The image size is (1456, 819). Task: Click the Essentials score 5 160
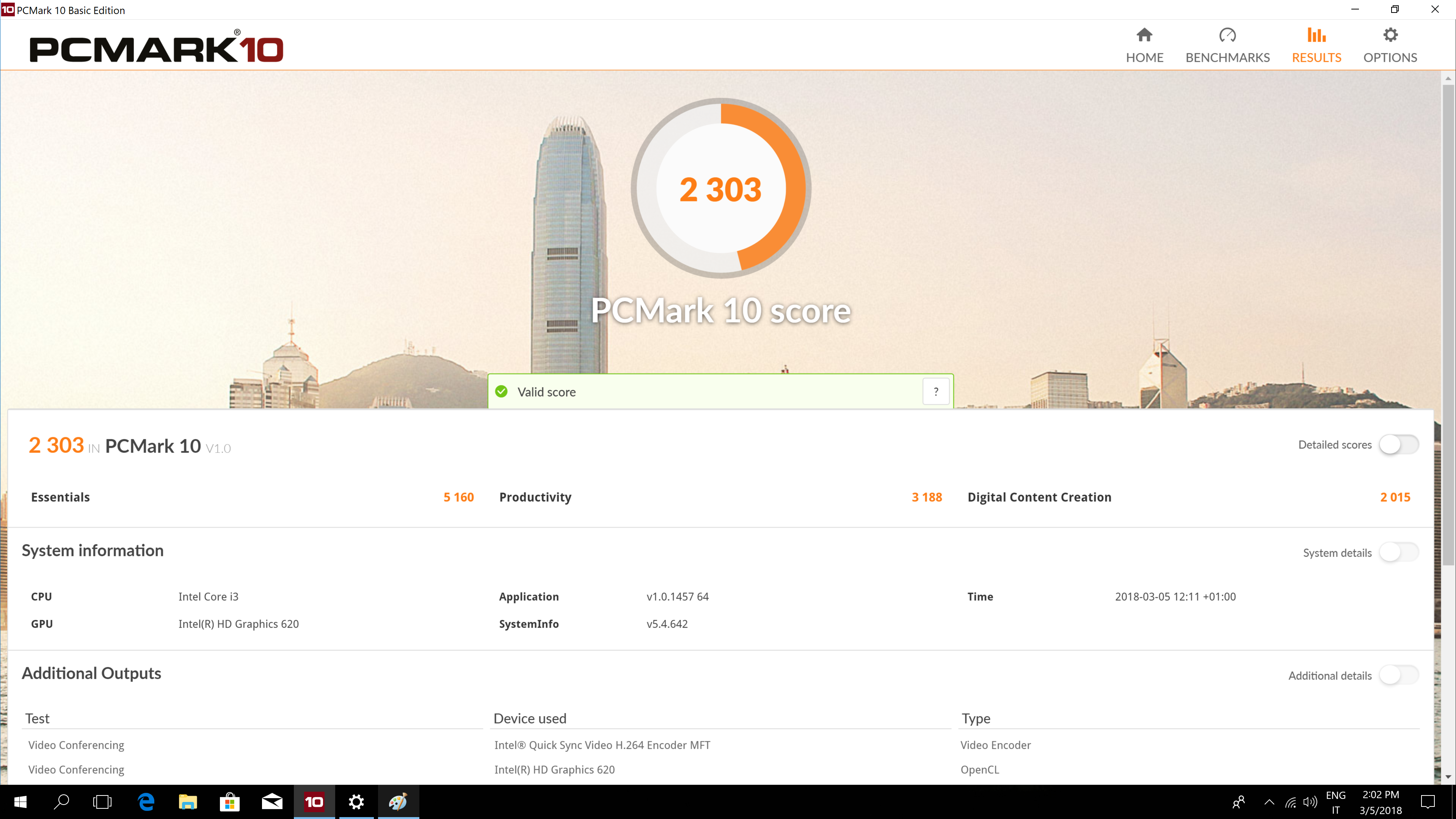458,497
